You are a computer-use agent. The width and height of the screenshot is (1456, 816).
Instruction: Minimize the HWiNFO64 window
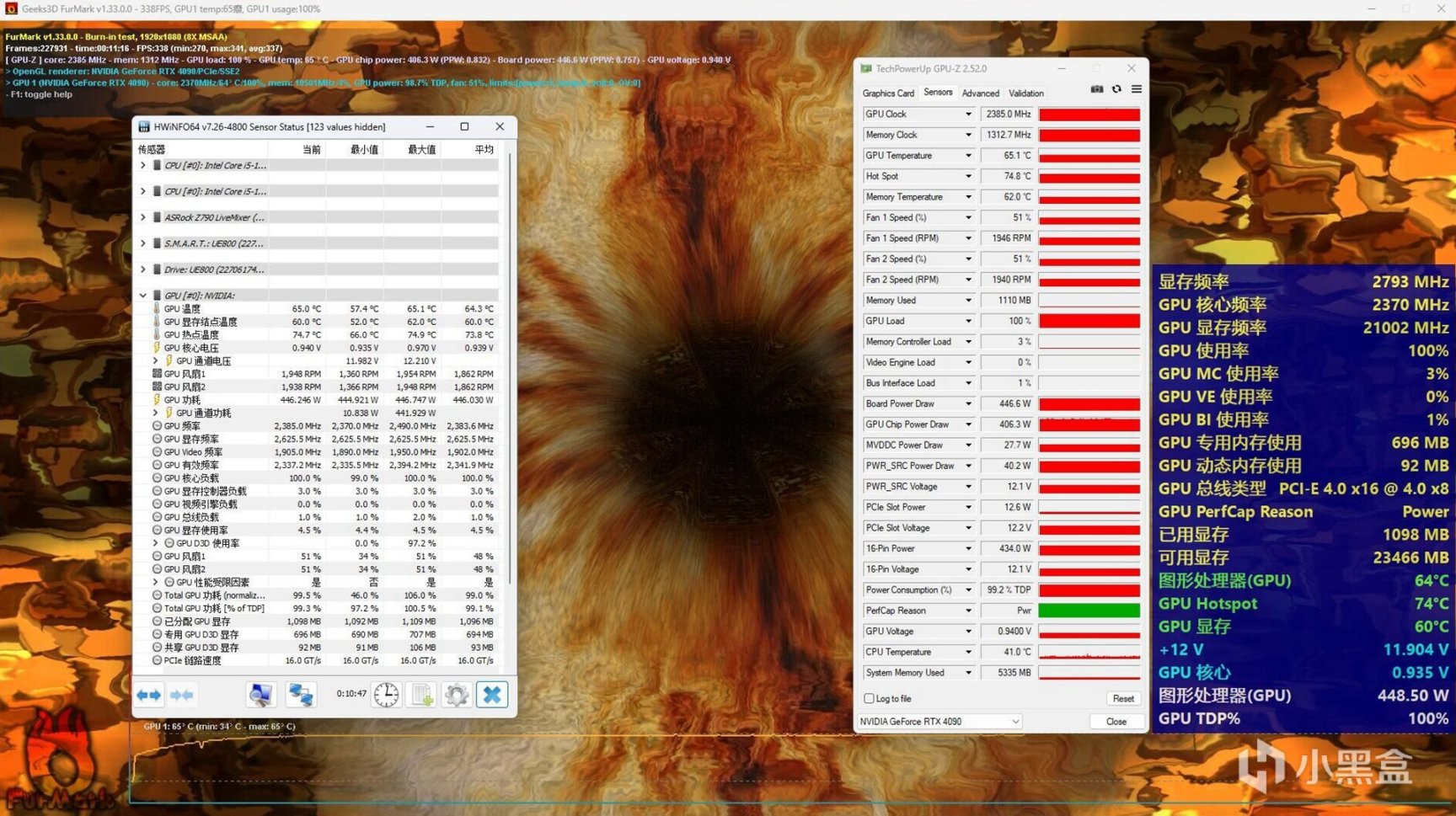click(430, 127)
